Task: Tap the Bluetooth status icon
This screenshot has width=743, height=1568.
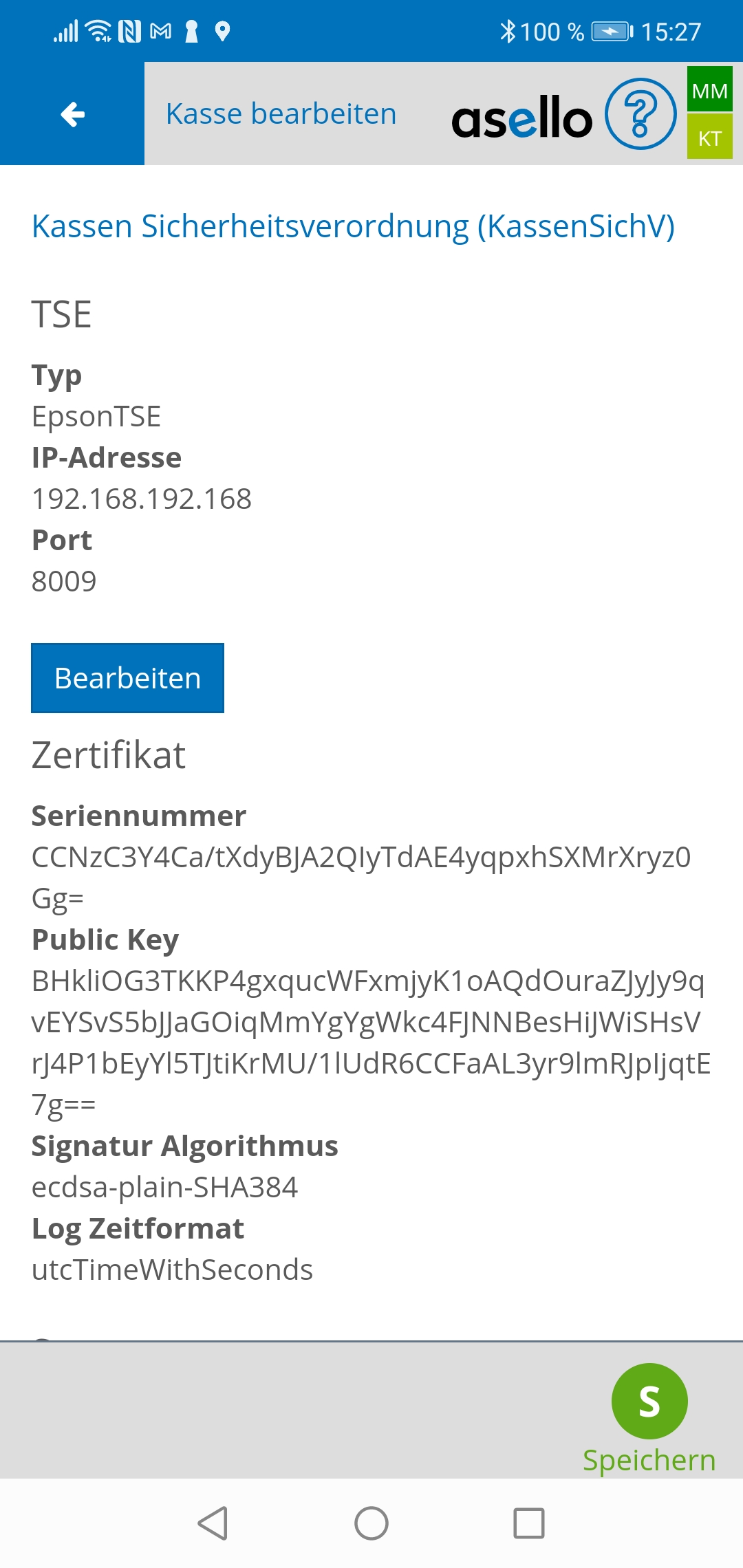Action: point(508,32)
